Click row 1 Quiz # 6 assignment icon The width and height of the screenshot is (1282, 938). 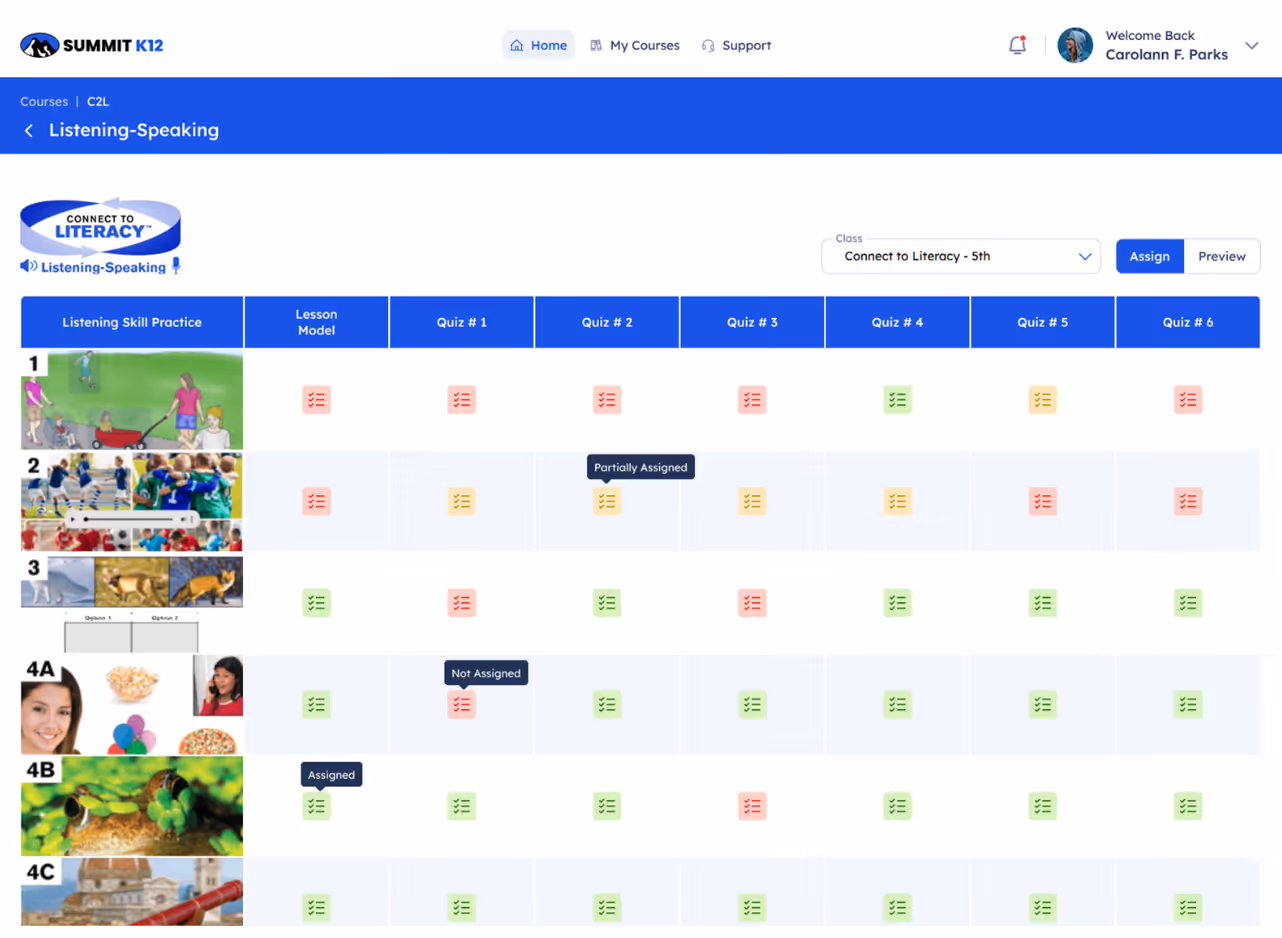[x=1188, y=400]
